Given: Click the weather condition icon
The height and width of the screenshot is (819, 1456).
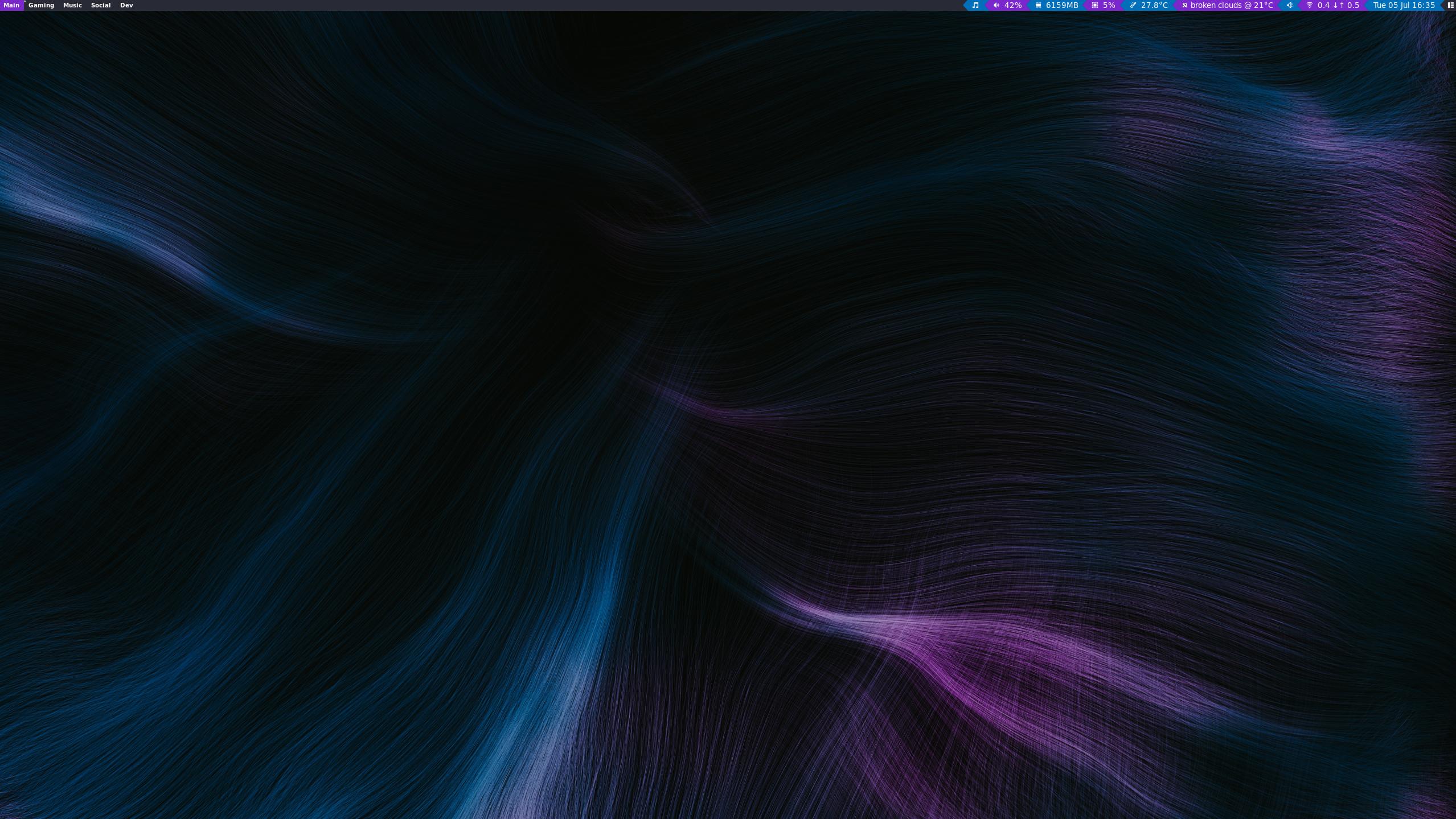Looking at the screenshot, I should pyautogui.click(x=1184, y=5).
